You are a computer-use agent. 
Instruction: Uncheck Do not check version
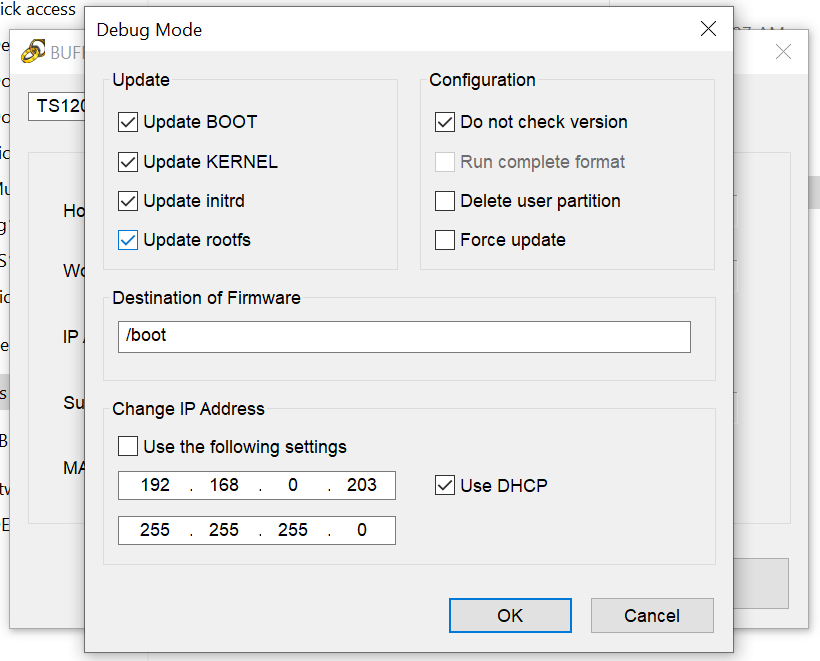point(445,122)
